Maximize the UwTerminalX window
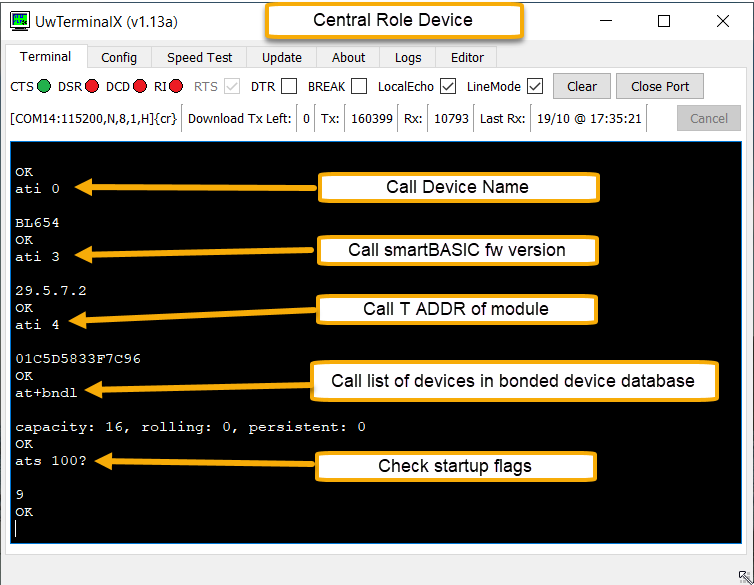This screenshot has height=585, width=754. point(664,21)
